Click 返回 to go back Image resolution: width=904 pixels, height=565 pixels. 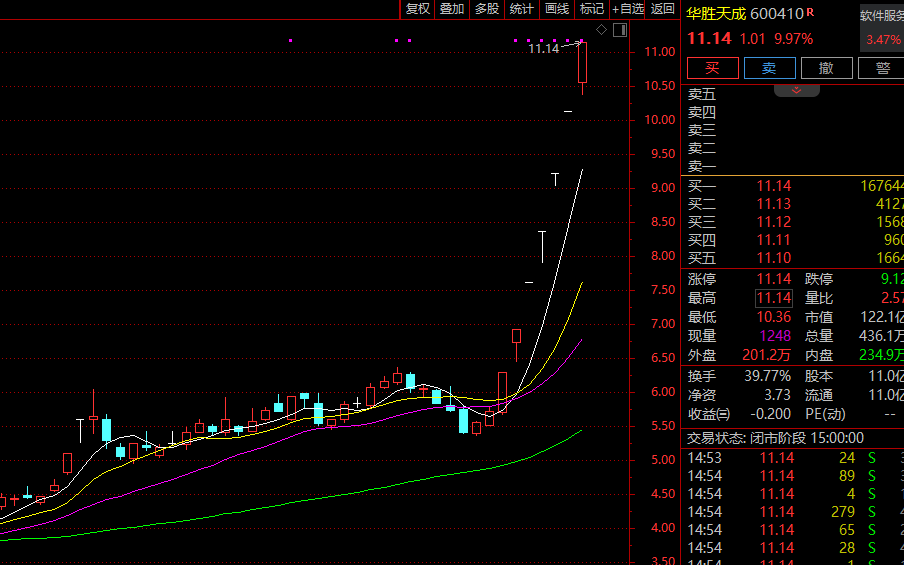coord(663,9)
